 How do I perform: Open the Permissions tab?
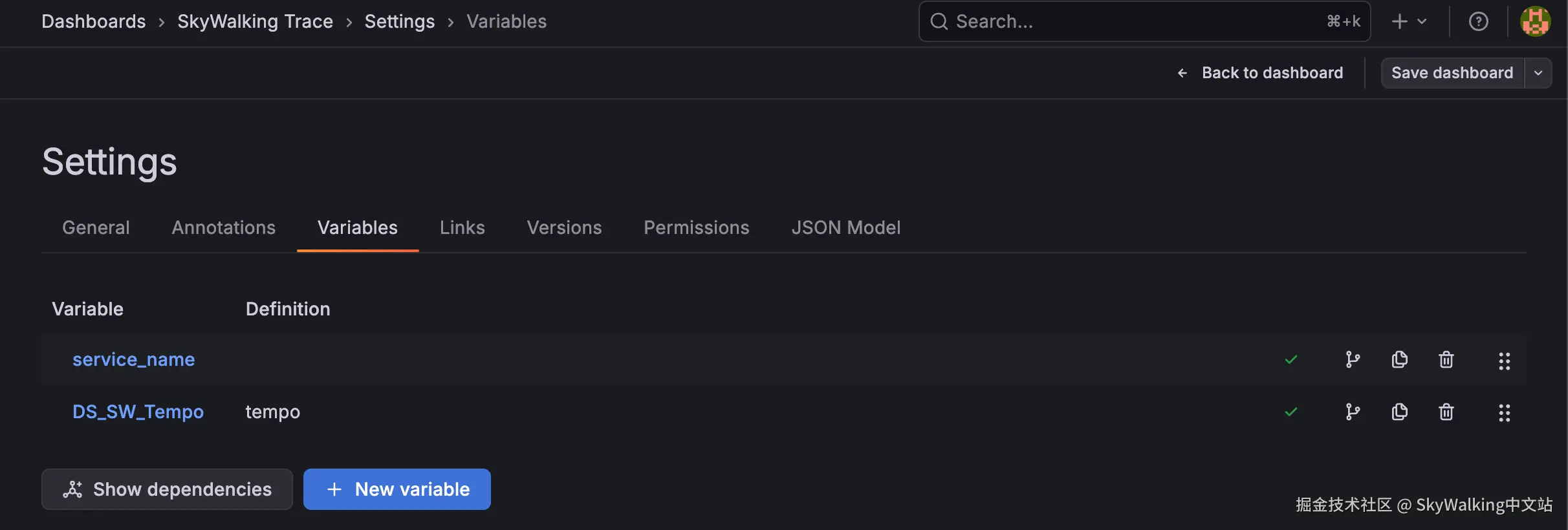[x=696, y=228]
